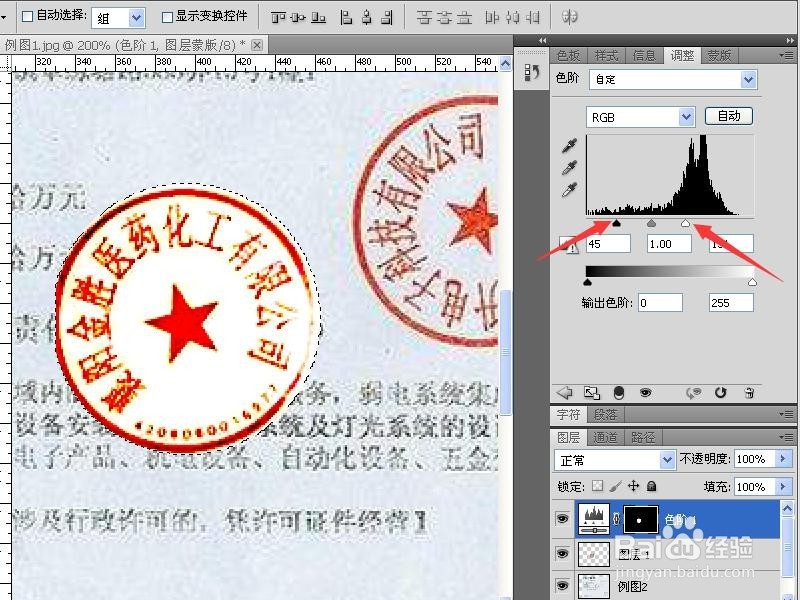The height and width of the screenshot is (600, 800).
Task: Pick the white point eyedropper
Action: pyautogui.click(x=569, y=190)
